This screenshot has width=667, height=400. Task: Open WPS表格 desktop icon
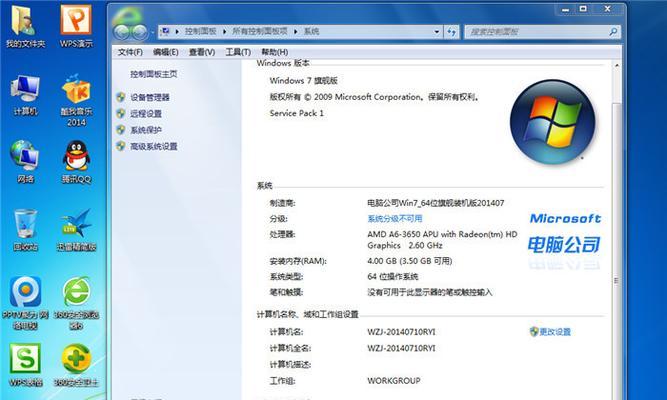tap(26, 359)
